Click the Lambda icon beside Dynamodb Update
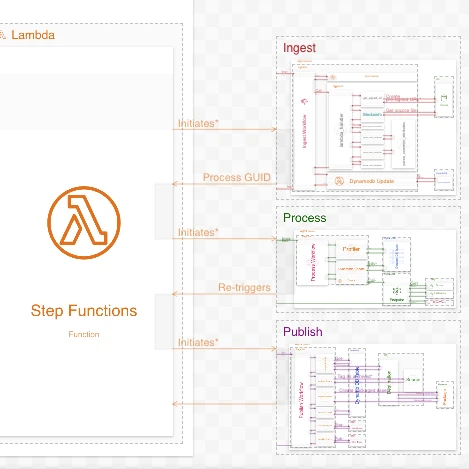 pos(339,181)
